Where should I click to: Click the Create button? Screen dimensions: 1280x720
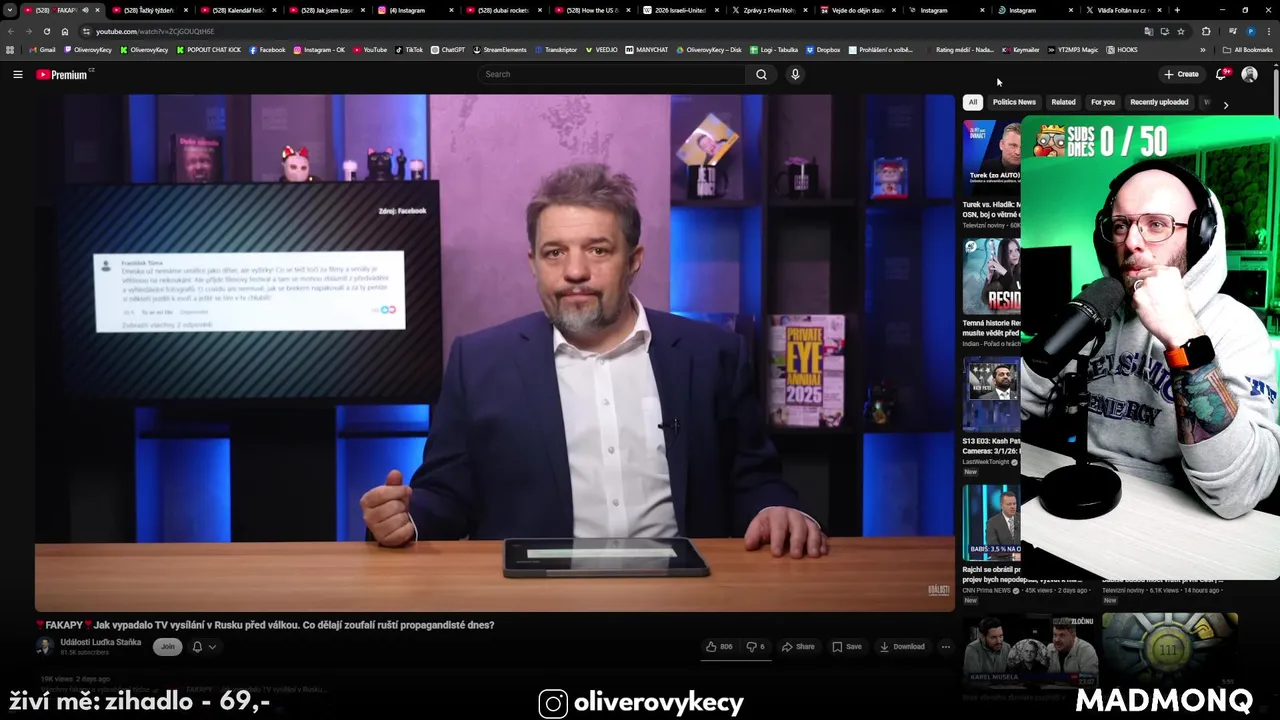pyautogui.click(x=1181, y=74)
